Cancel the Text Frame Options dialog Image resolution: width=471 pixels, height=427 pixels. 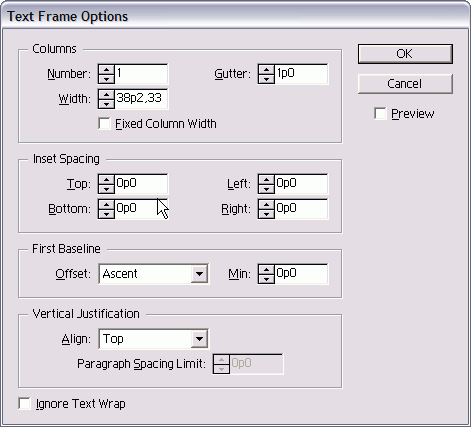click(405, 84)
